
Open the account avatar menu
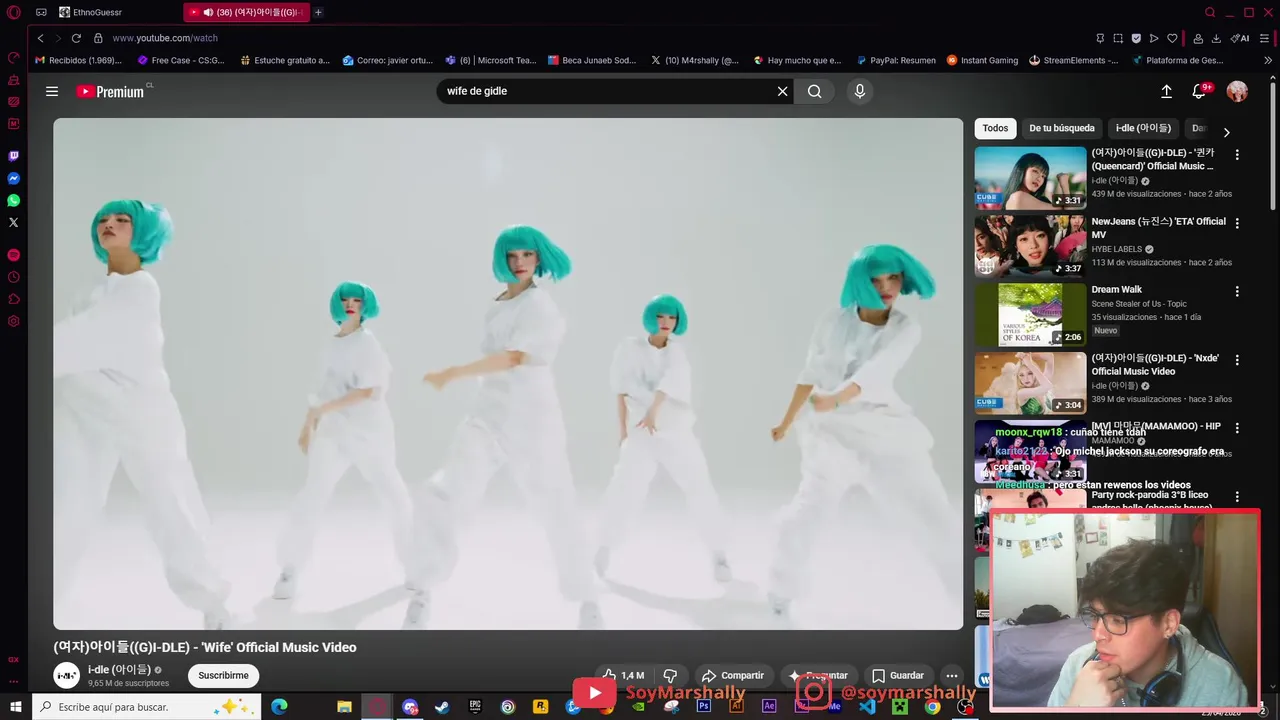coord(1237,91)
